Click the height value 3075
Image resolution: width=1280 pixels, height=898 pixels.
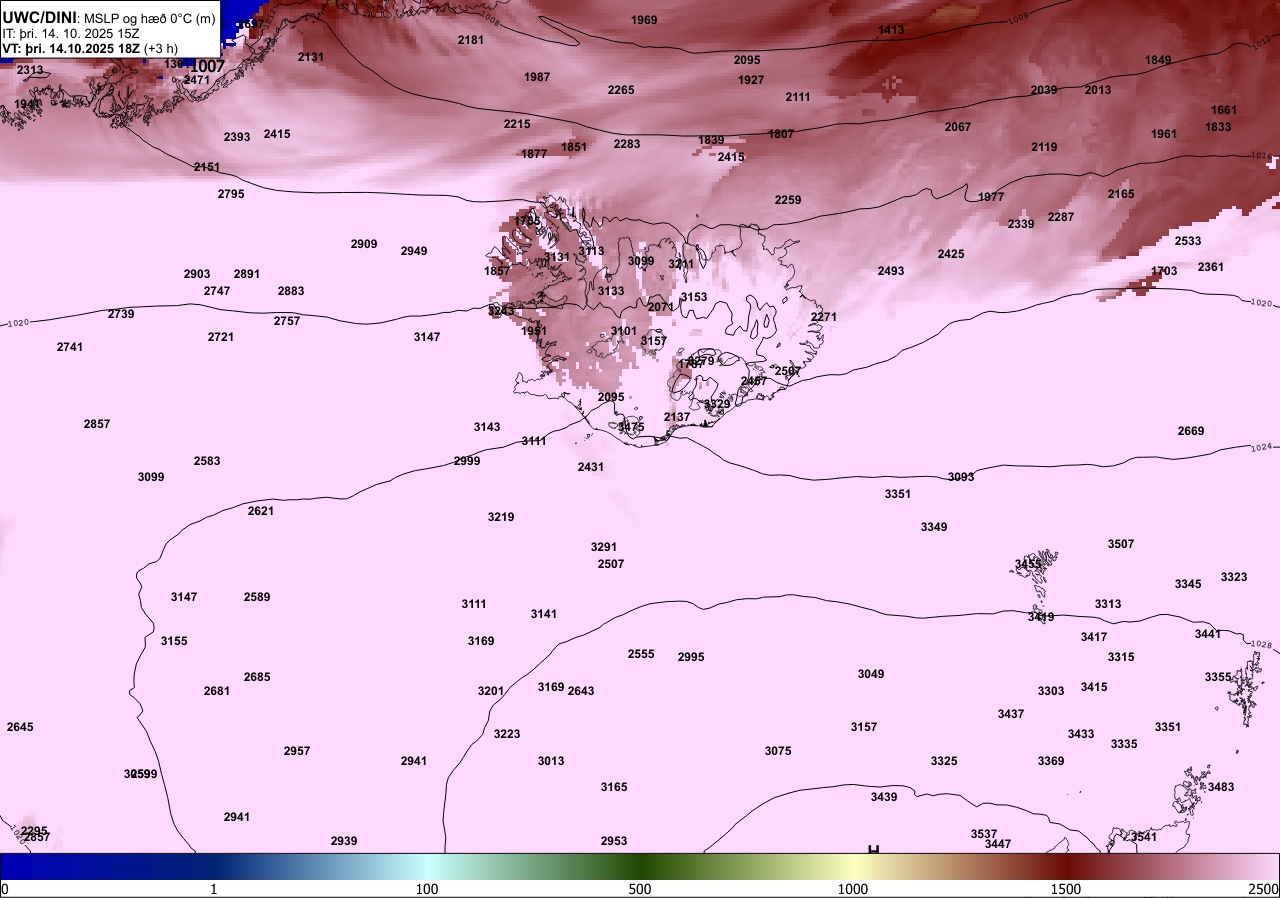pos(778,751)
